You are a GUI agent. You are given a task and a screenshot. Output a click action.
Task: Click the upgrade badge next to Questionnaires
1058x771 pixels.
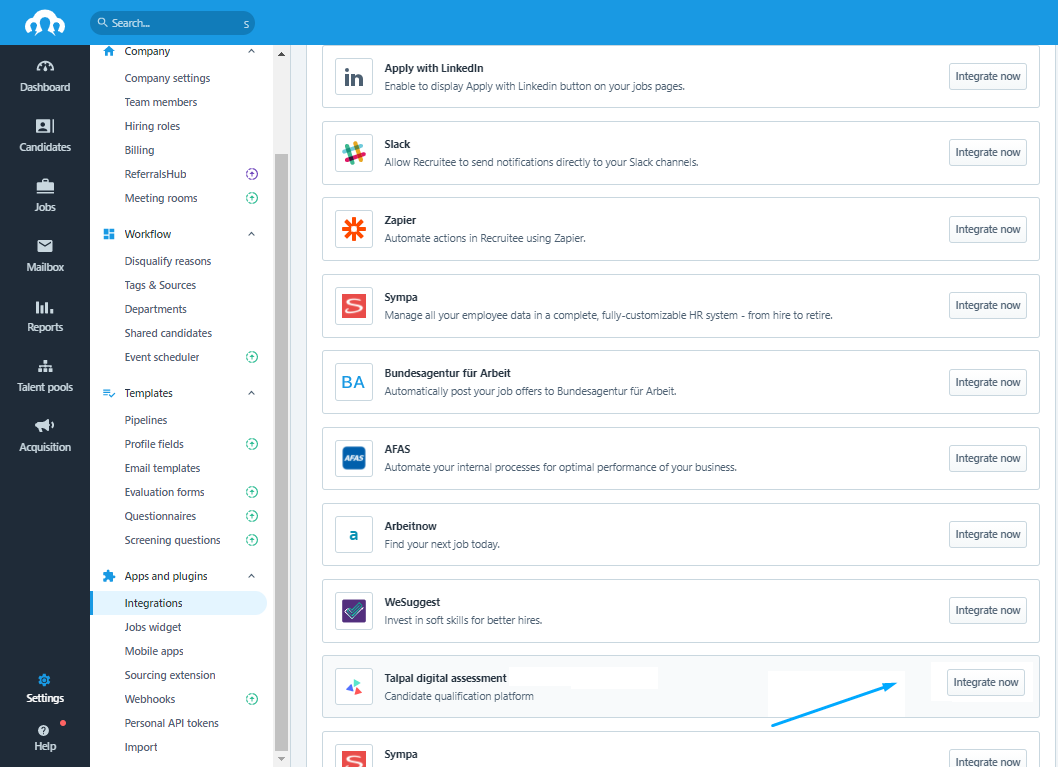252,516
